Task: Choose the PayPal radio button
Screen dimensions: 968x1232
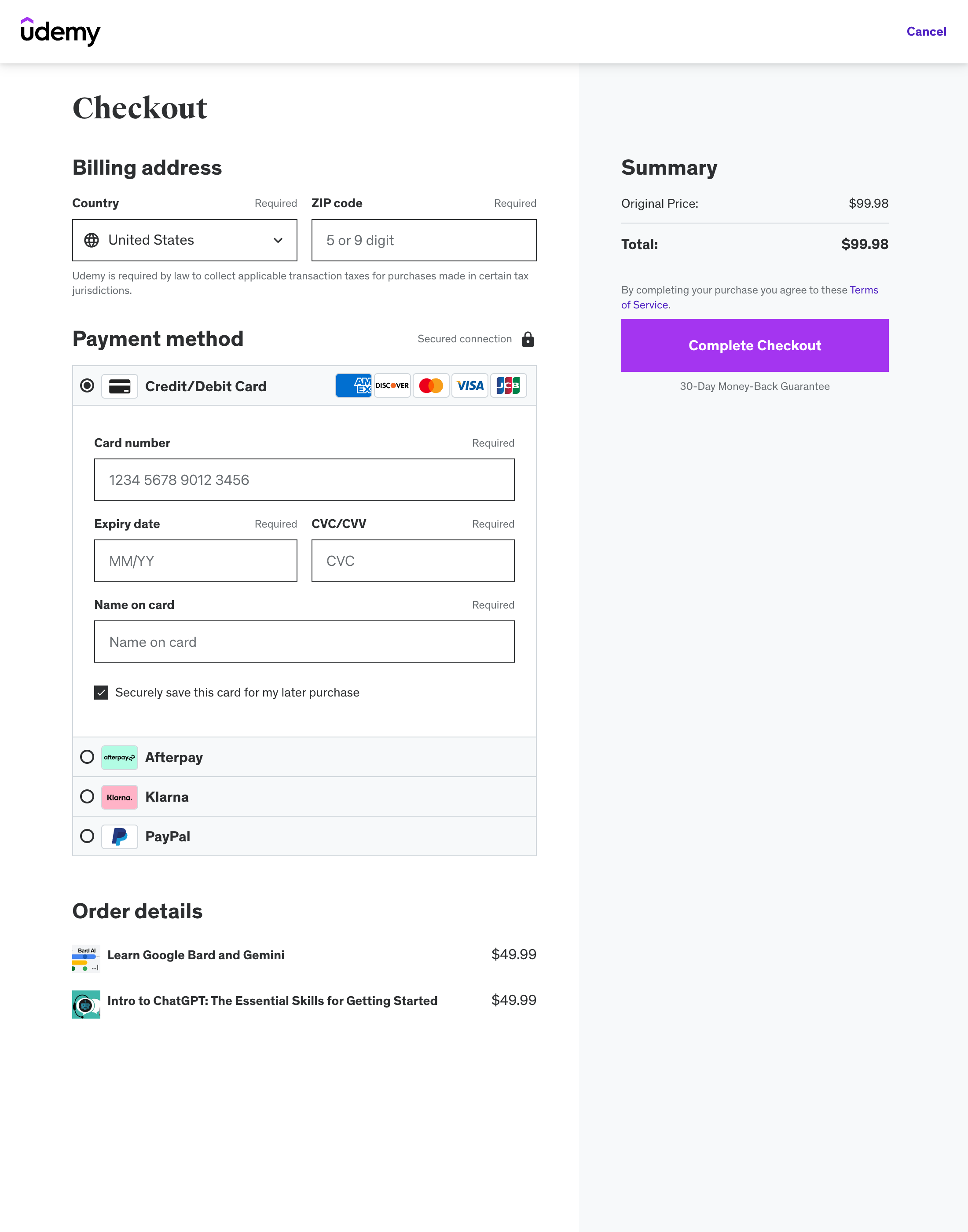Action: coord(87,836)
